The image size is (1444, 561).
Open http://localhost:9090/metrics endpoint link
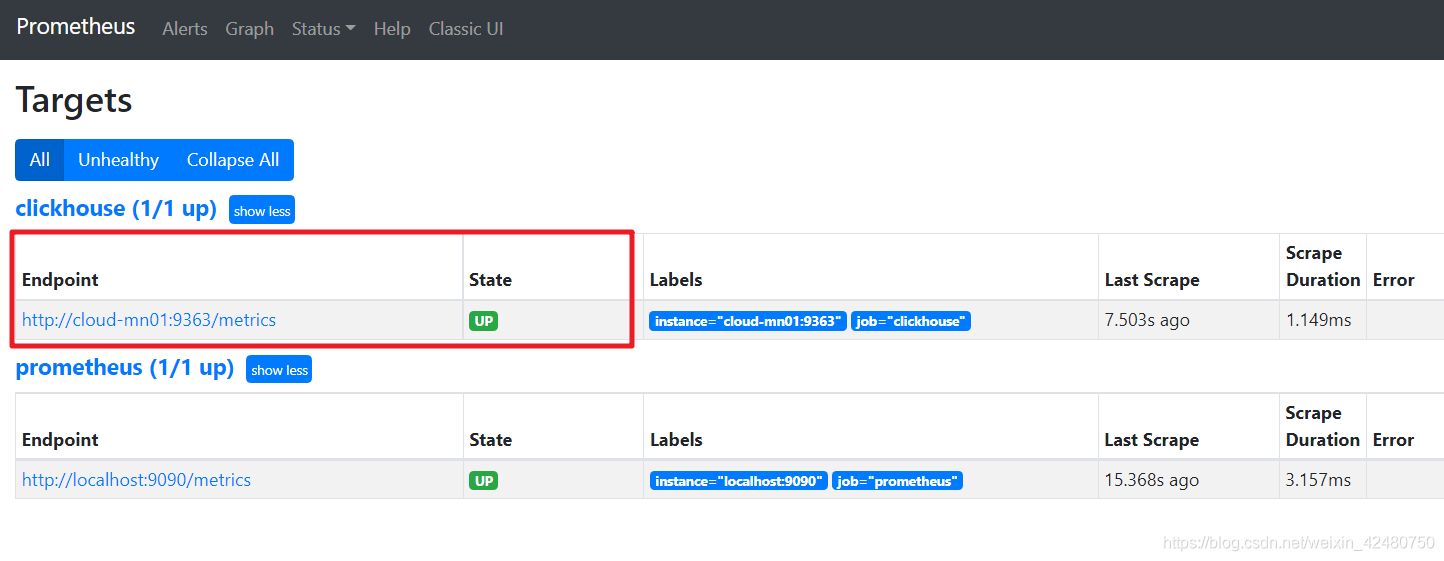click(x=136, y=480)
